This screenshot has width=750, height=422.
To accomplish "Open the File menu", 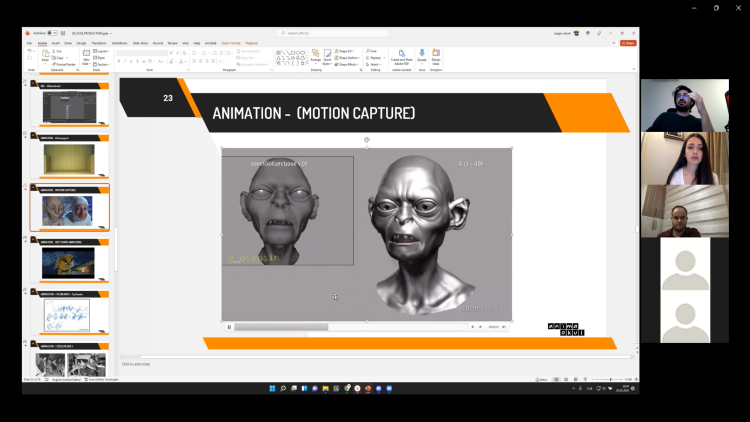I will 29,43.
